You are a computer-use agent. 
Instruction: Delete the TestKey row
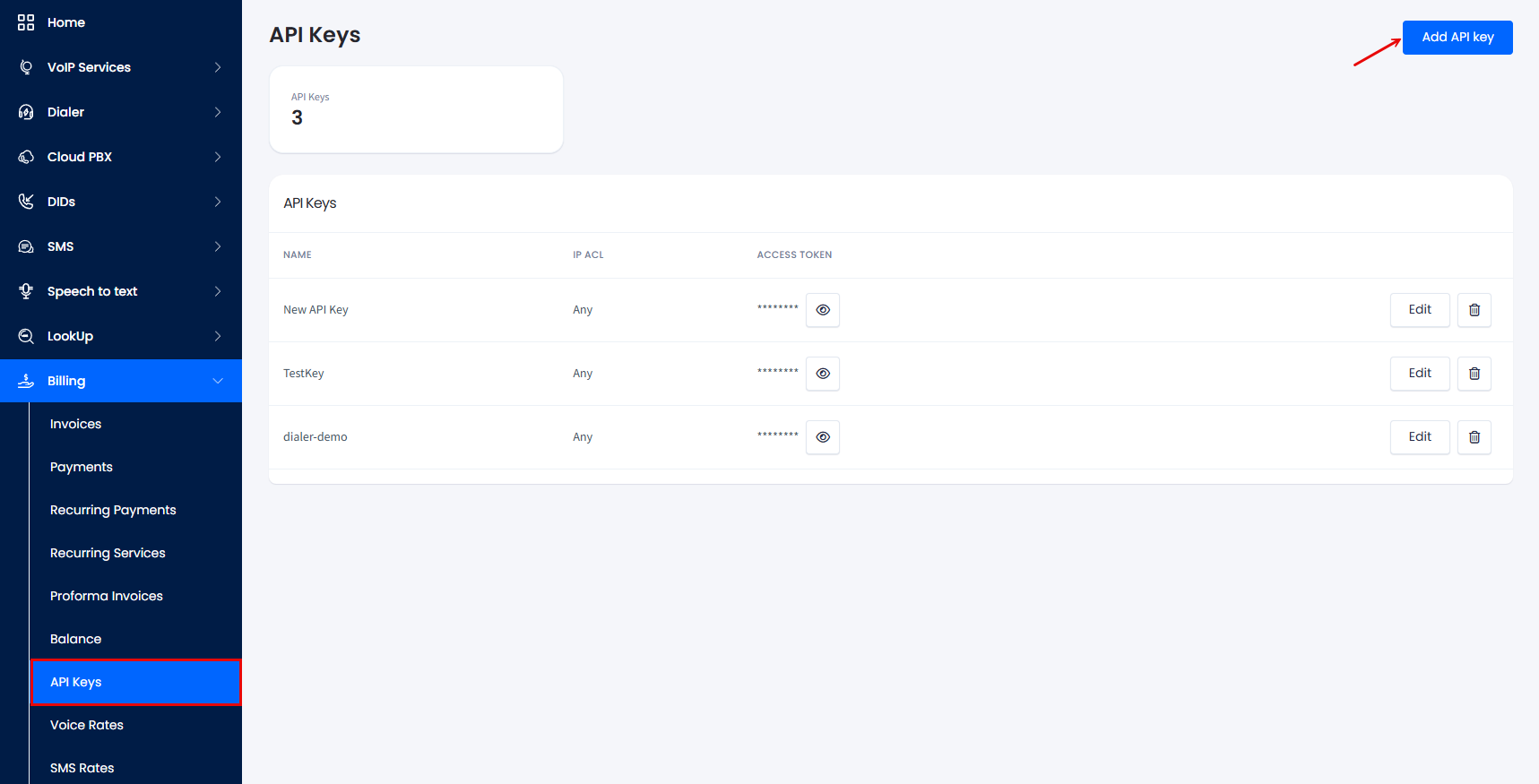tap(1474, 374)
